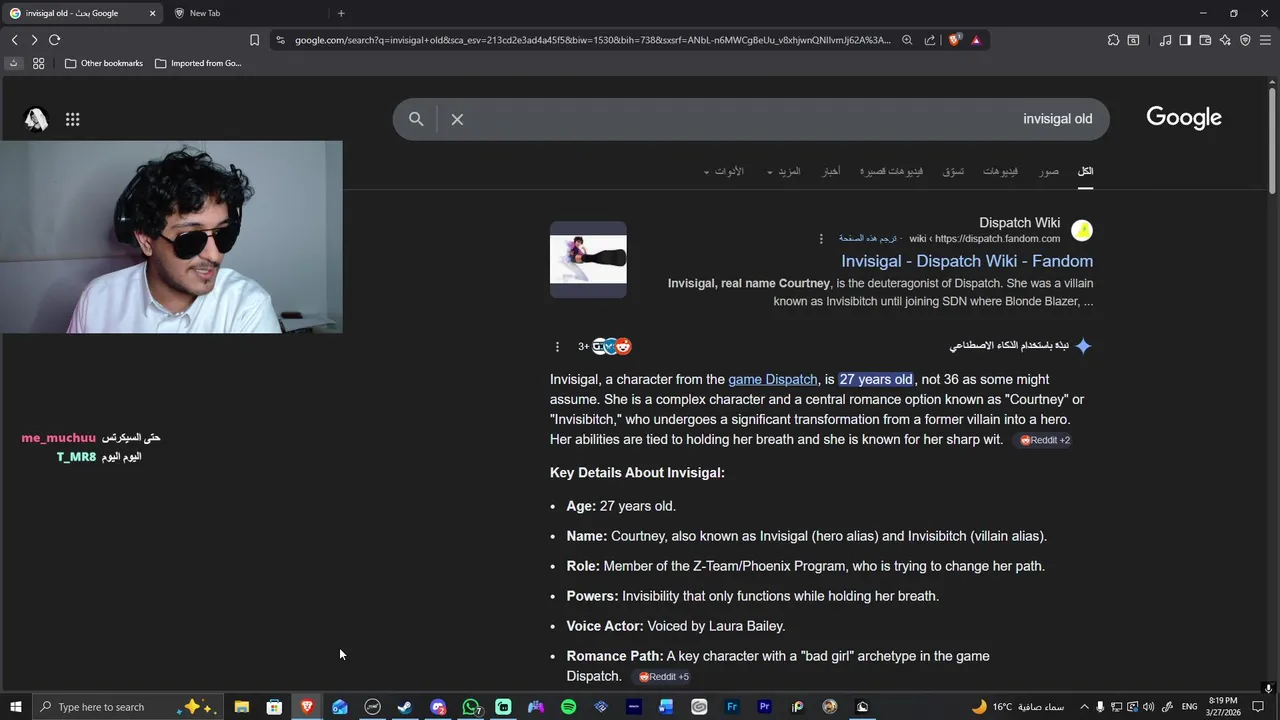The height and width of the screenshot is (720, 1280).
Task: Click taskbar 'Type here to search' box
Action: click(127, 707)
